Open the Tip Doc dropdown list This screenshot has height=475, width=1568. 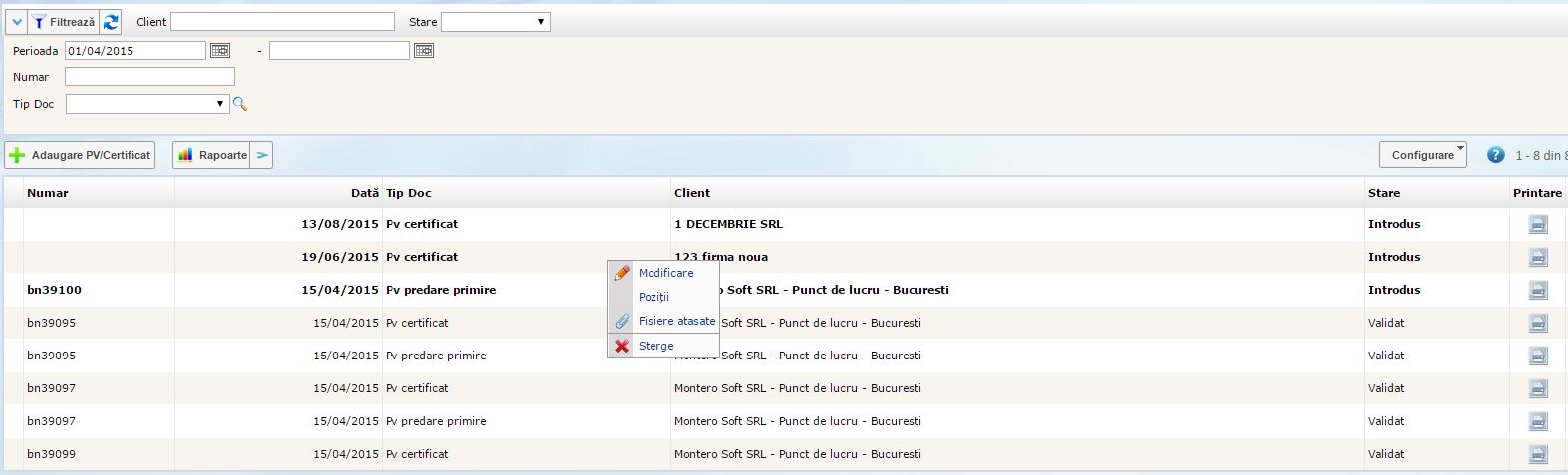(x=147, y=104)
